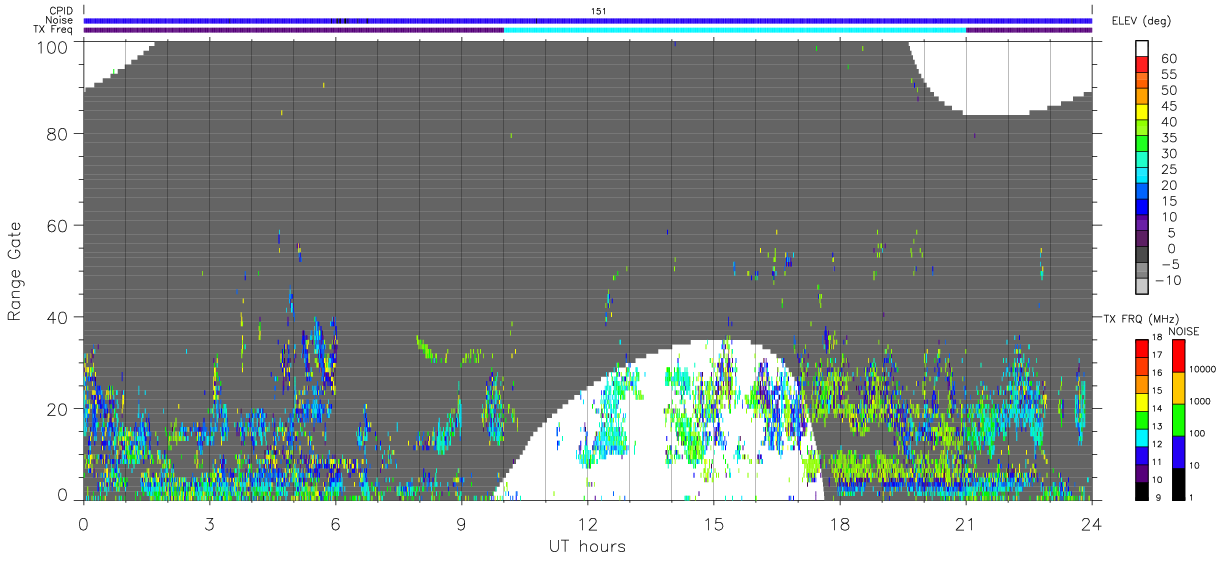Select the white top segment of ELEV colorbar
The width and height of the screenshot is (1228, 567).
[1142, 48]
